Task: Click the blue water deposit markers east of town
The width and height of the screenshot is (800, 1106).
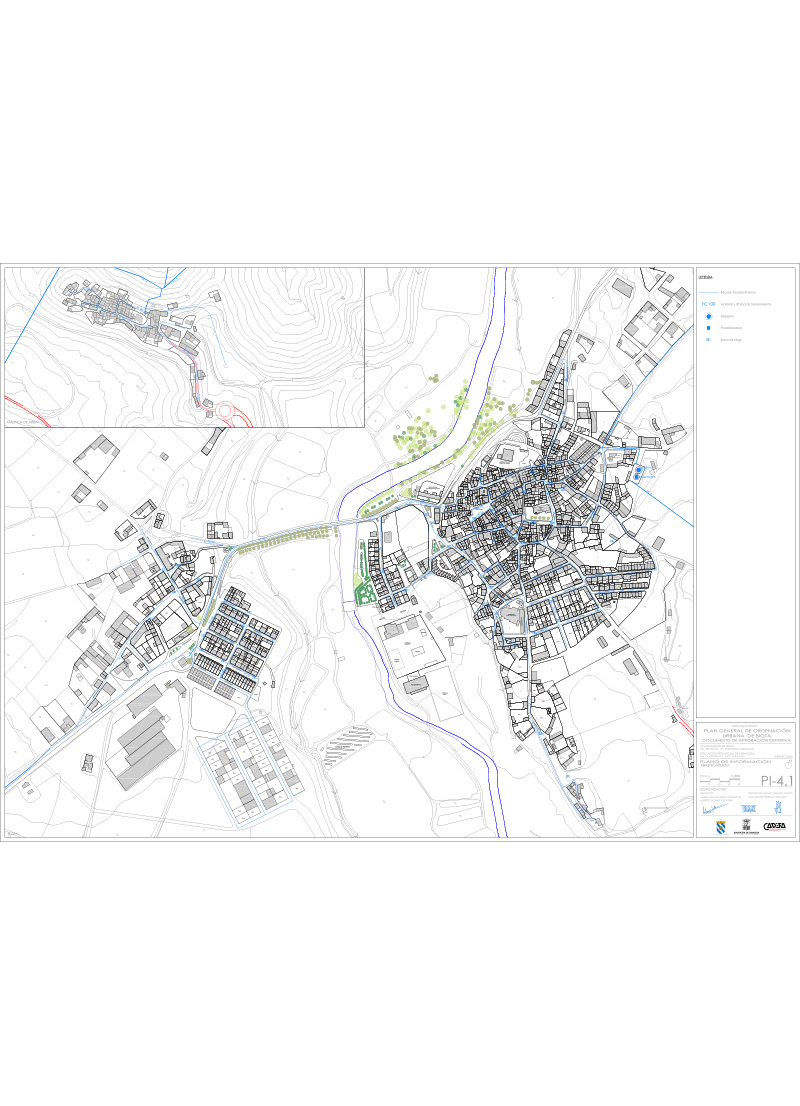Action: coord(637,472)
